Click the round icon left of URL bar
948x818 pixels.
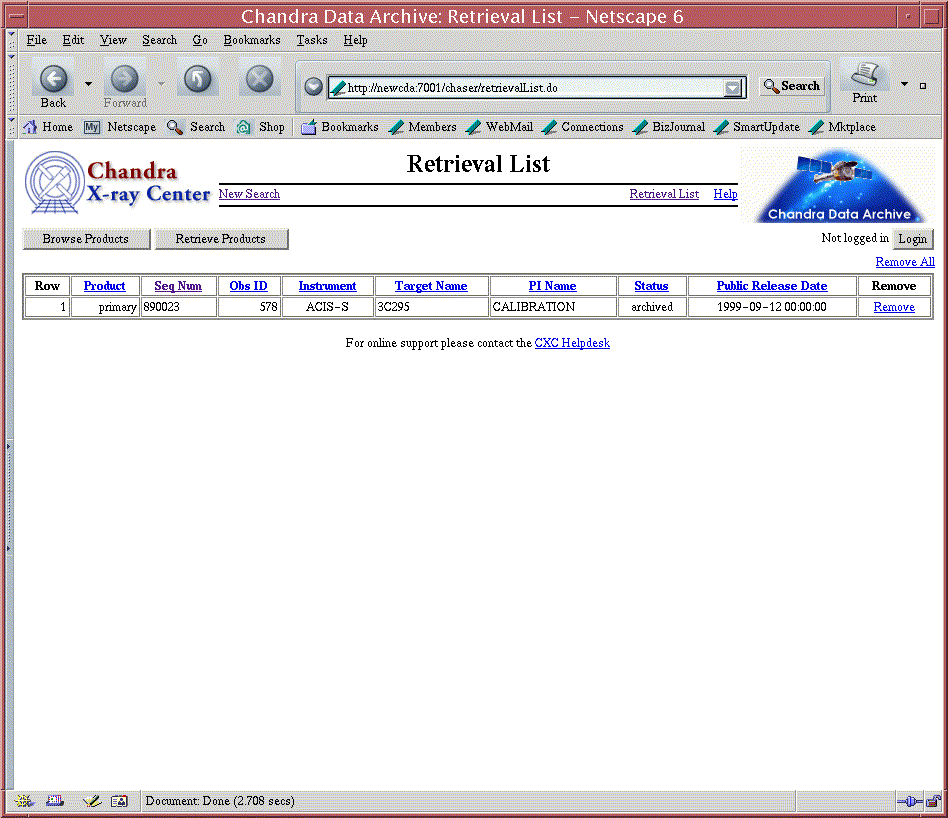(x=313, y=87)
